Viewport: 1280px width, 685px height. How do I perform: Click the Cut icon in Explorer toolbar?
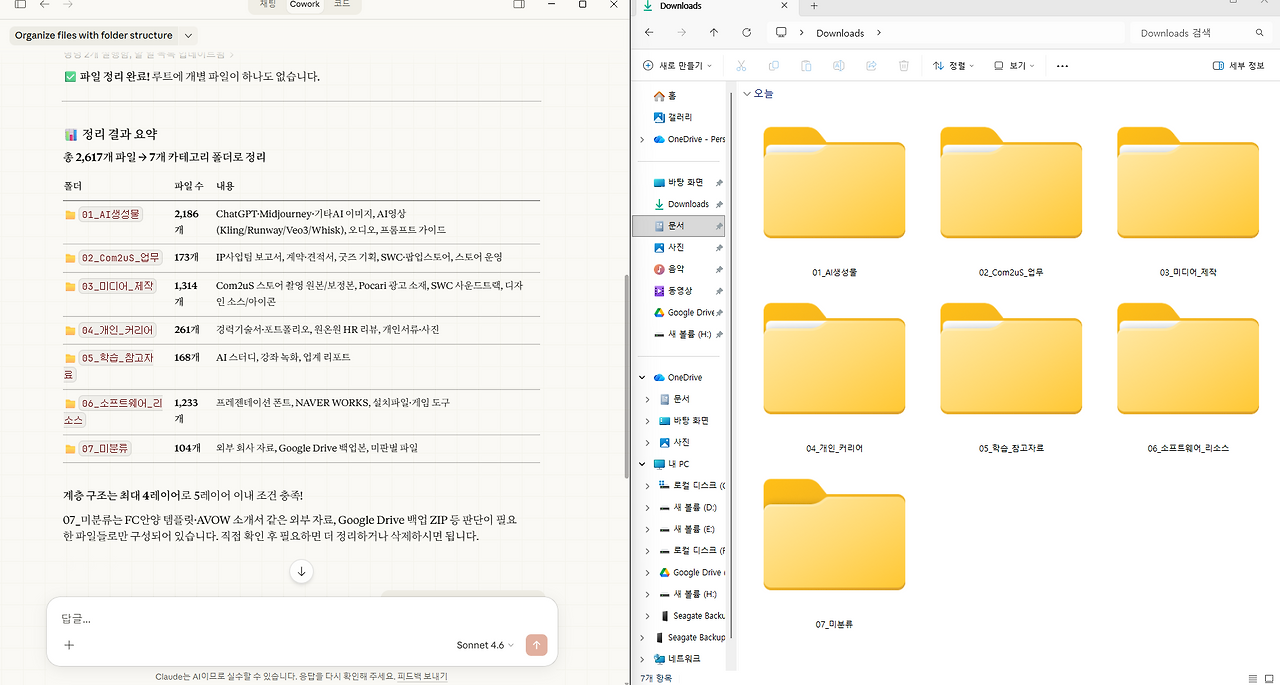tap(740, 65)
